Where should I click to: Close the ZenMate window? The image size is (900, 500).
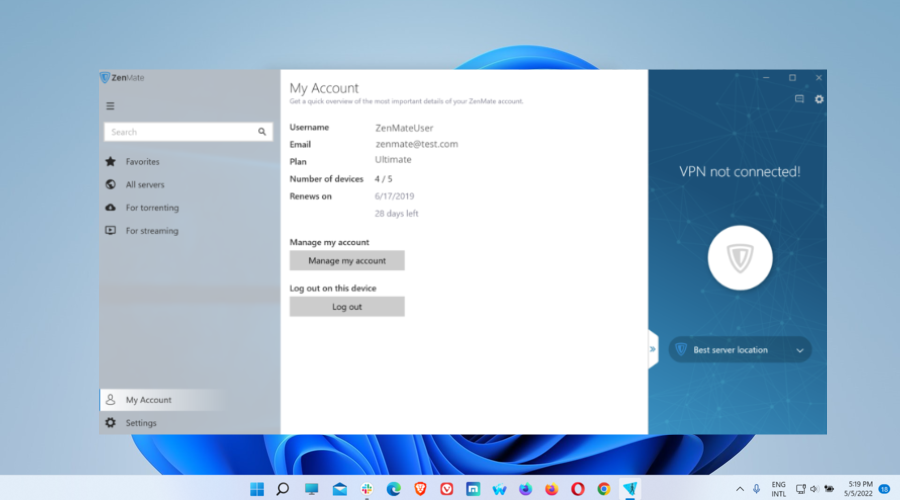click(818, 77)
